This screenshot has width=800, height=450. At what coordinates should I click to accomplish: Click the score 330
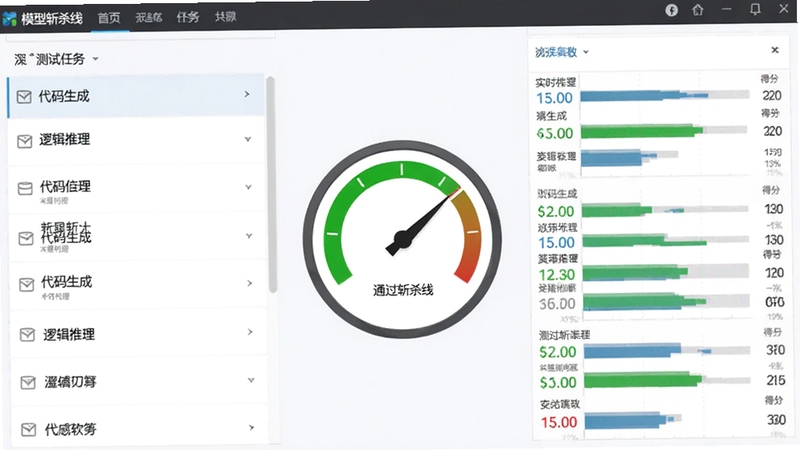[776, 420]
